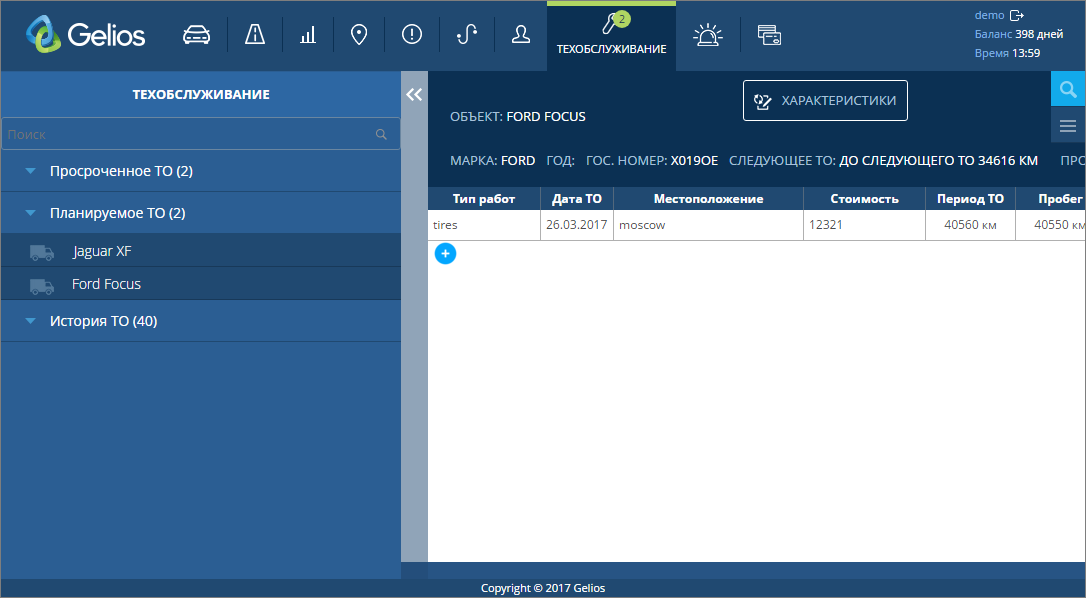The image size is (1086, 598).
Task: Select Jaguar XF in the list
Action: point(102,251)
